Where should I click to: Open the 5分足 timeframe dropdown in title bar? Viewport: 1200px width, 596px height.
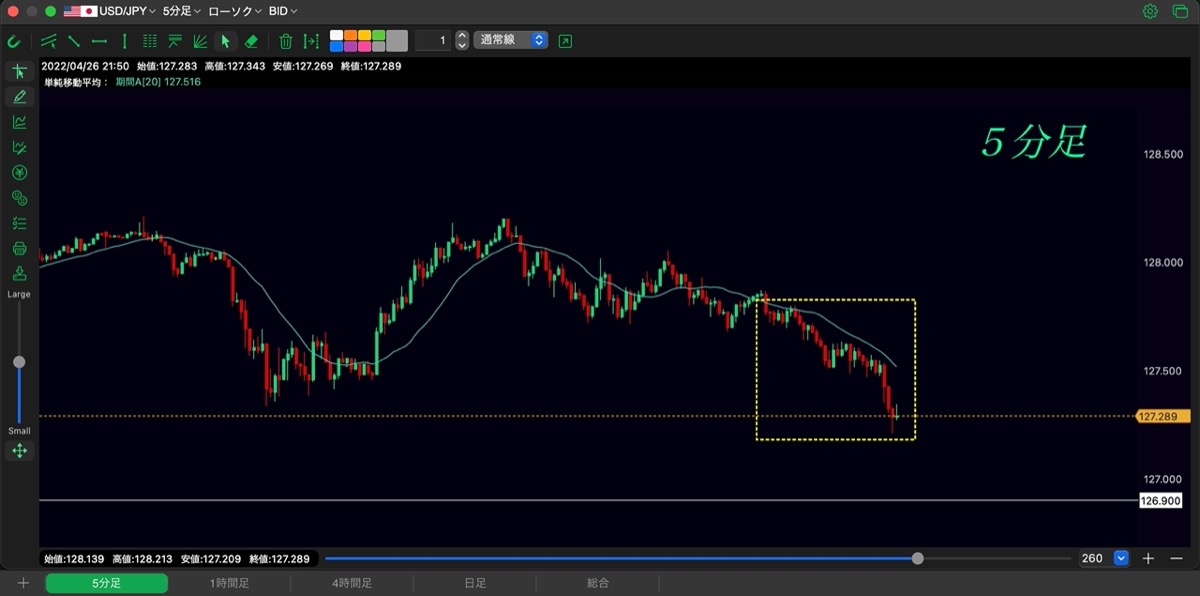click(x=181, y=11)
